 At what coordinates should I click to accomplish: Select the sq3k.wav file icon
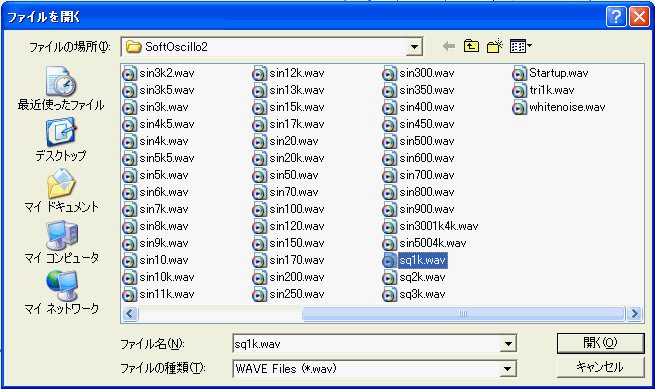point(389,295)
